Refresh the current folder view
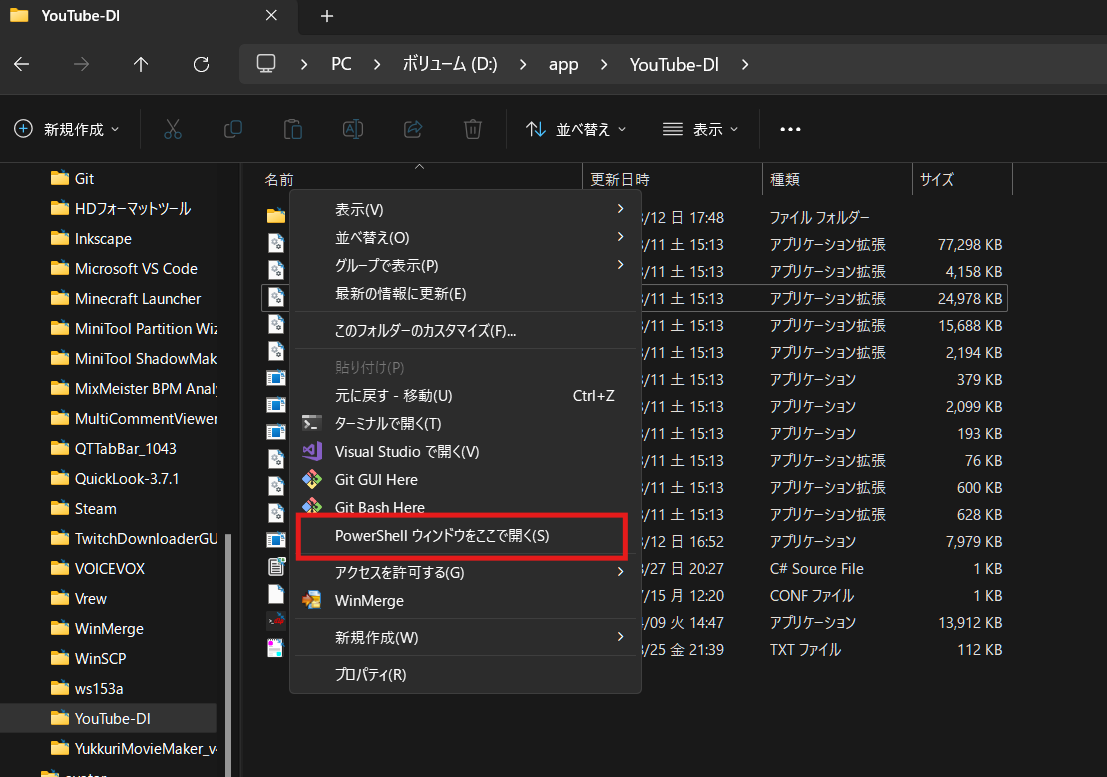The height and width of the screenshot is (777, 1107). [201, 64]
